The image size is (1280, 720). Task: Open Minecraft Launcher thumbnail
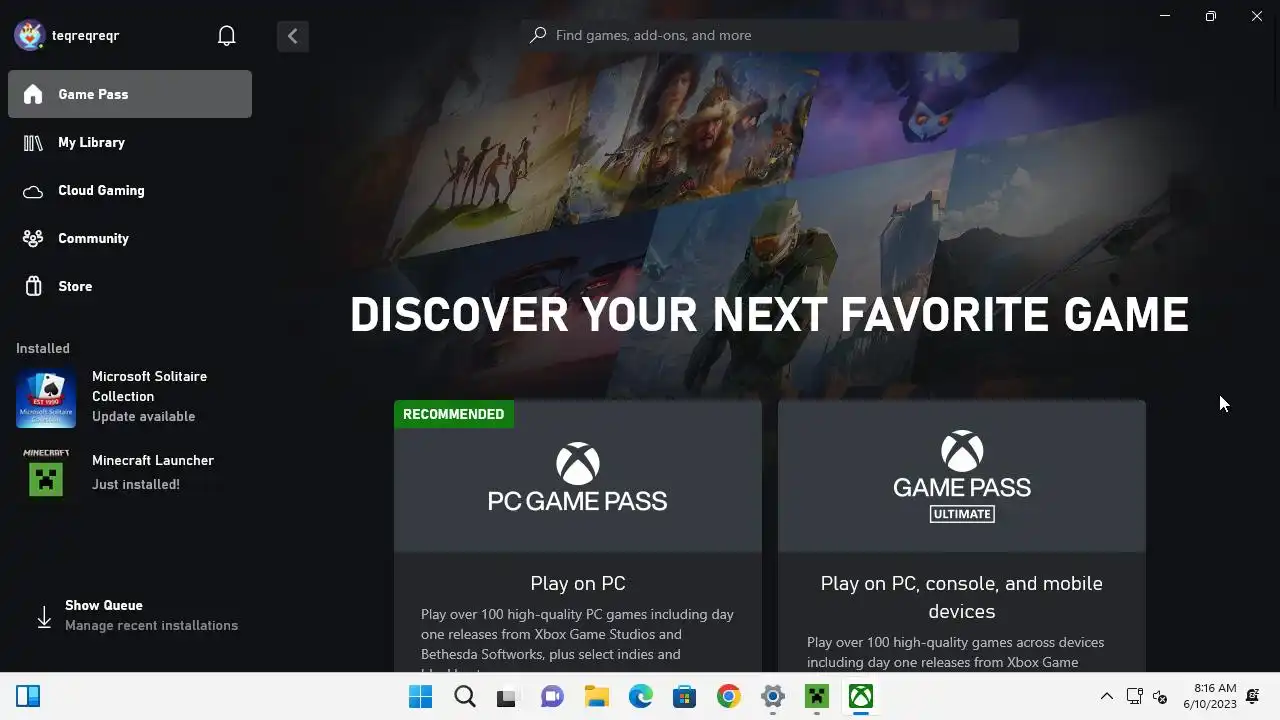(x=46, y=472)
